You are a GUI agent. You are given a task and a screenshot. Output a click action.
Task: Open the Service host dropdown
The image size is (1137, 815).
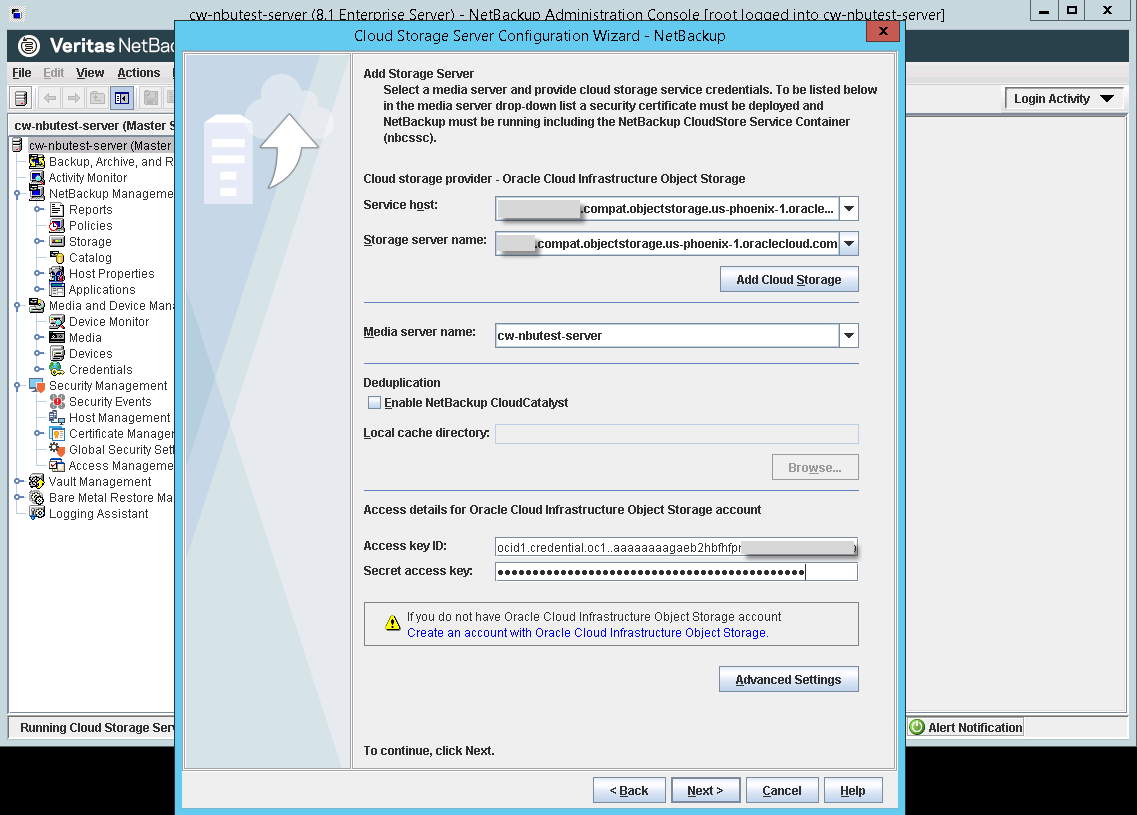[x=848, y=208]
